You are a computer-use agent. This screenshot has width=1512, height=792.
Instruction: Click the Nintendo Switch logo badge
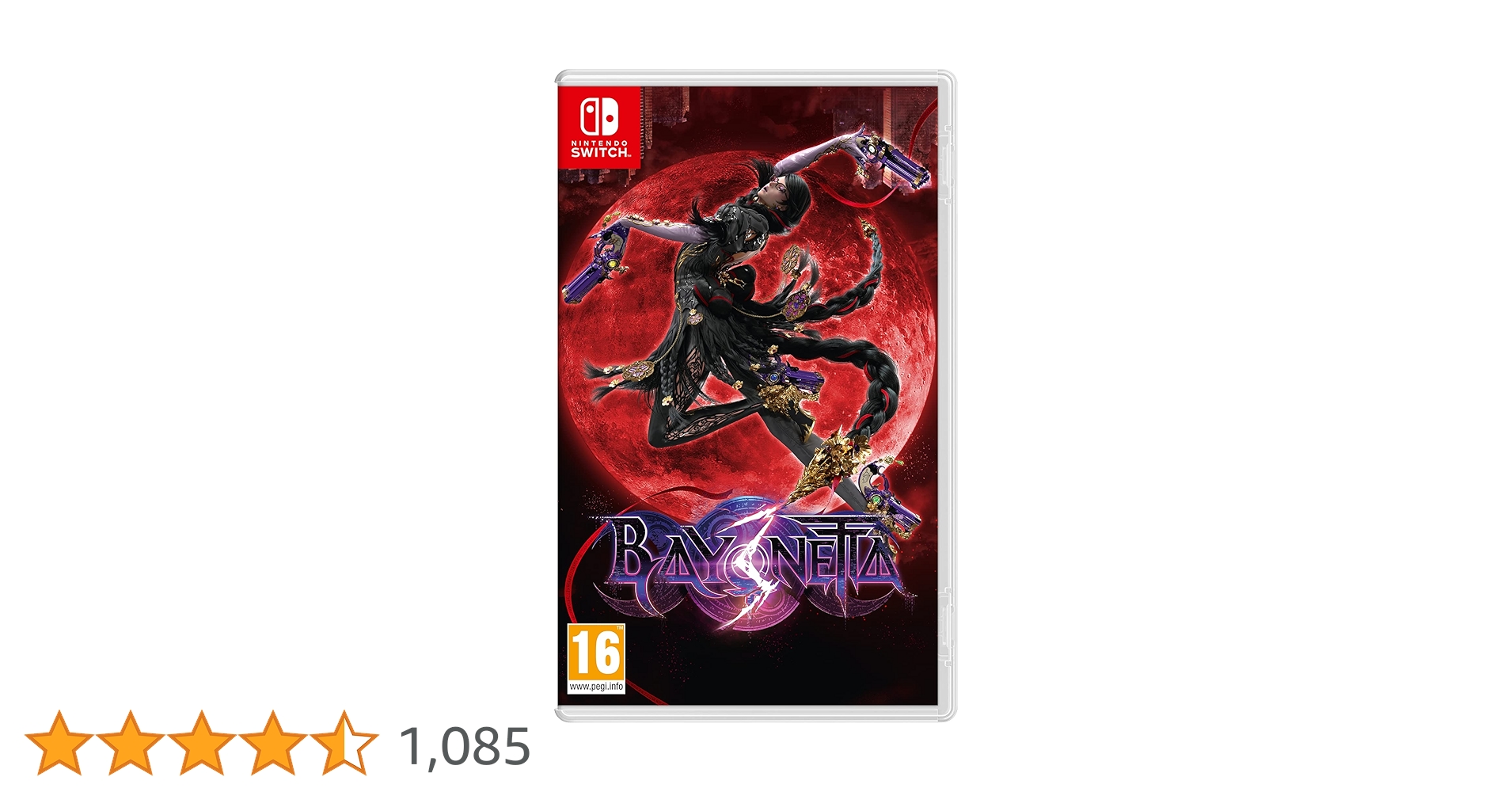click(599, 127)
